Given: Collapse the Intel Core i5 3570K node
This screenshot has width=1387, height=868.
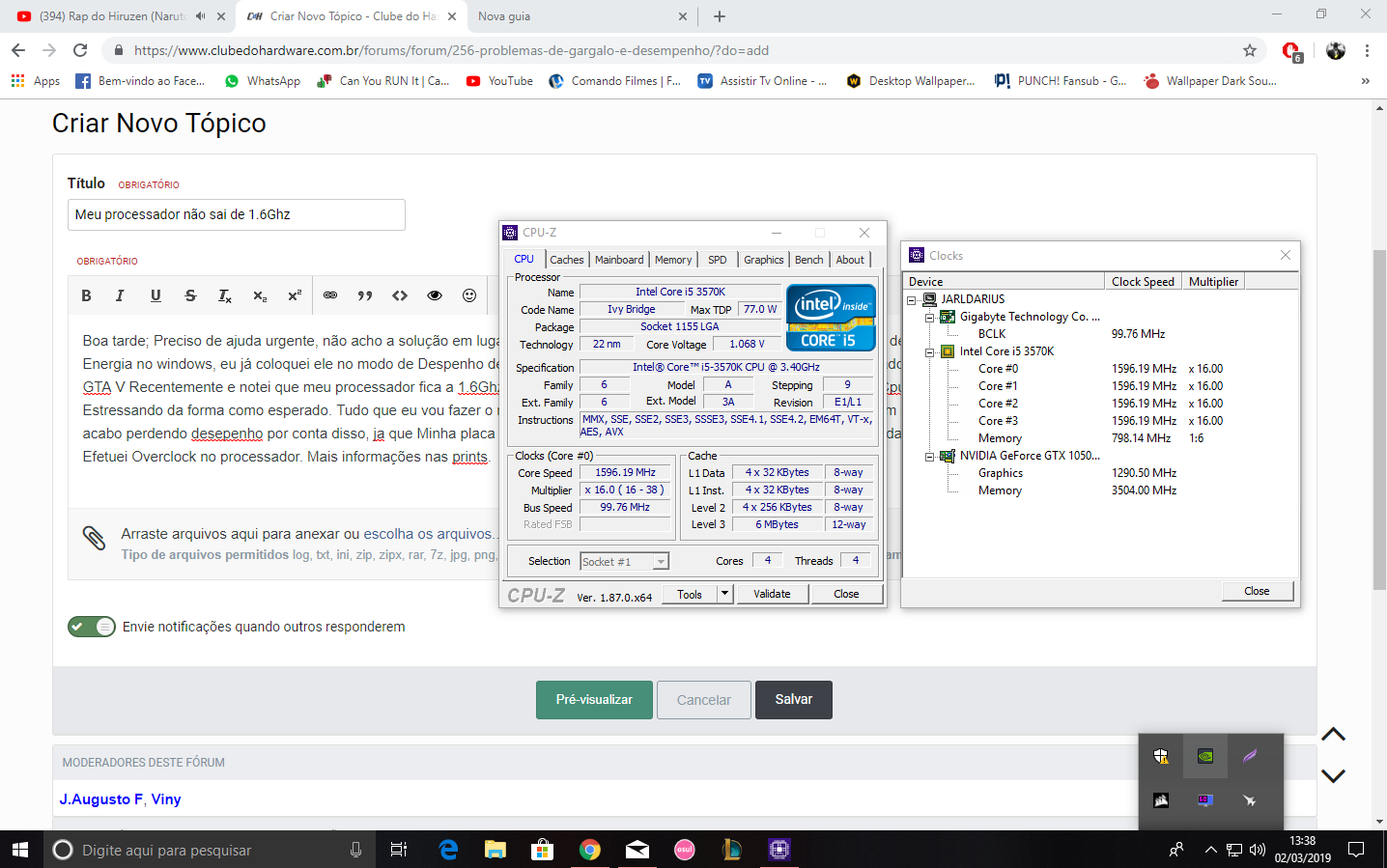Looking at the screenshot, I should tap(929, 351).
